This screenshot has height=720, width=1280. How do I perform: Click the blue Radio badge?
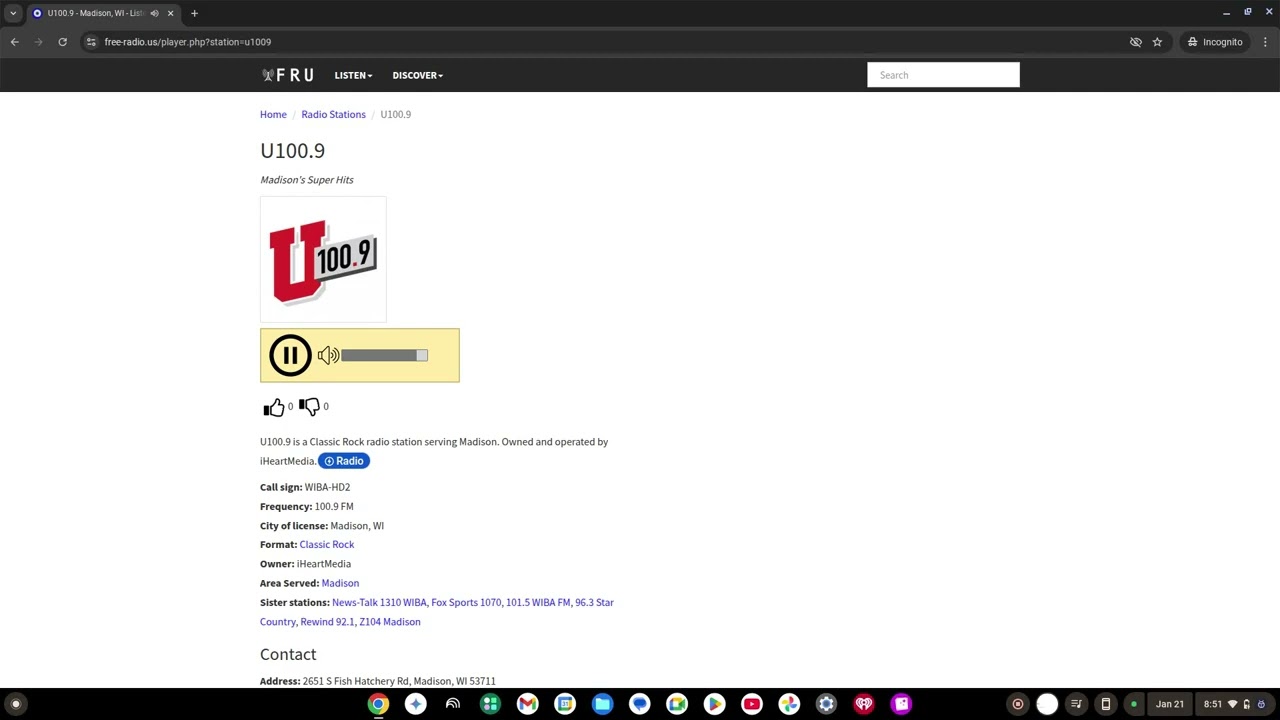coord(344,461)
